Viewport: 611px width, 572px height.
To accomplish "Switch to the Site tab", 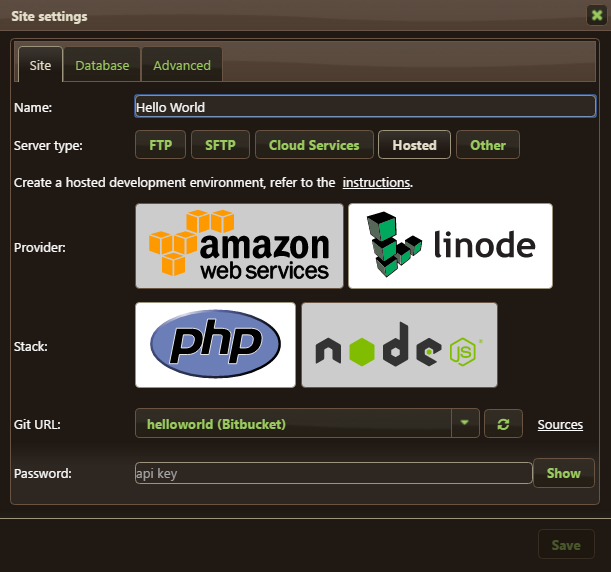I will tap(40, 65).
